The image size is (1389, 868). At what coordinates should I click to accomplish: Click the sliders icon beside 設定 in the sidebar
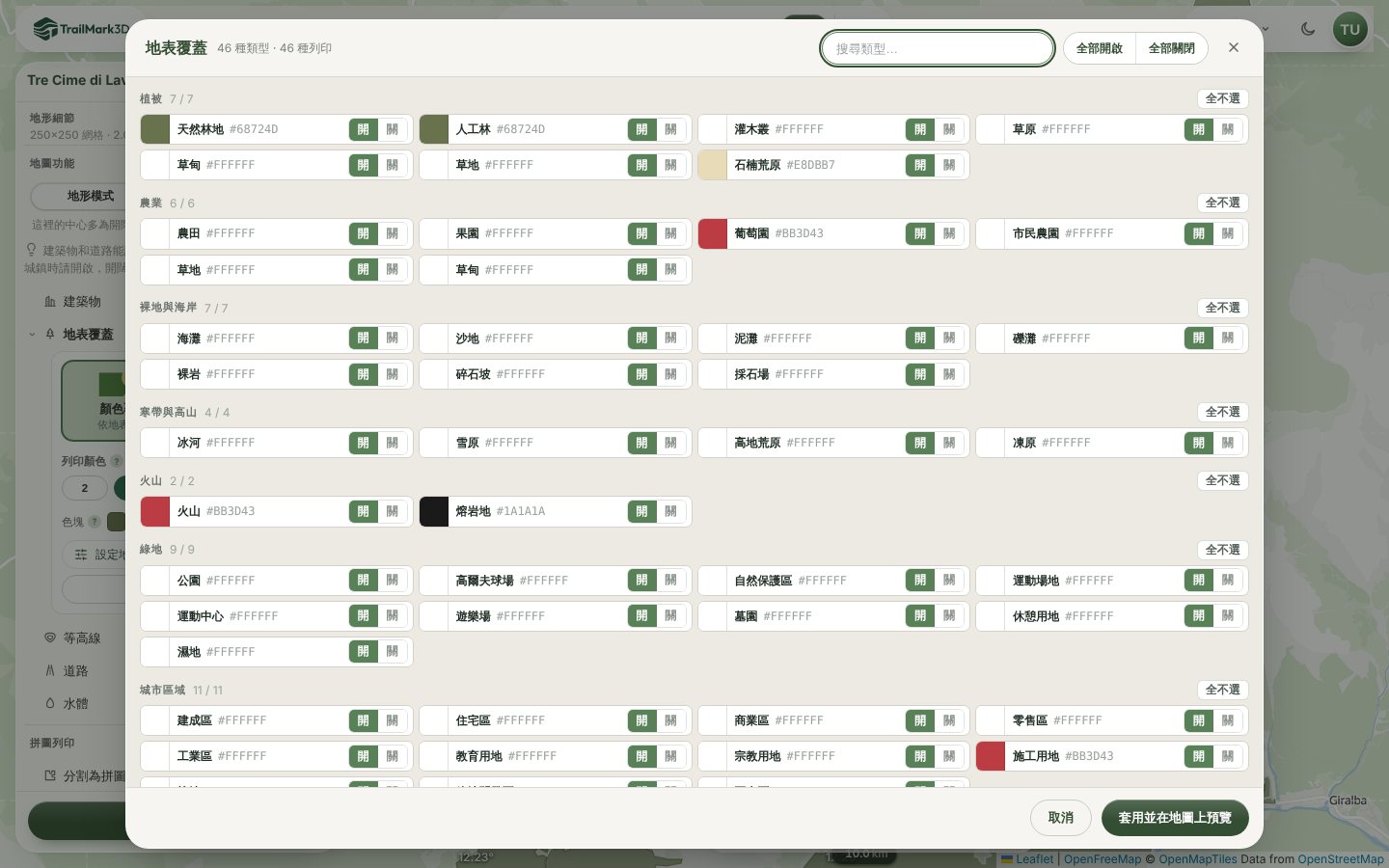coord(81,555)
